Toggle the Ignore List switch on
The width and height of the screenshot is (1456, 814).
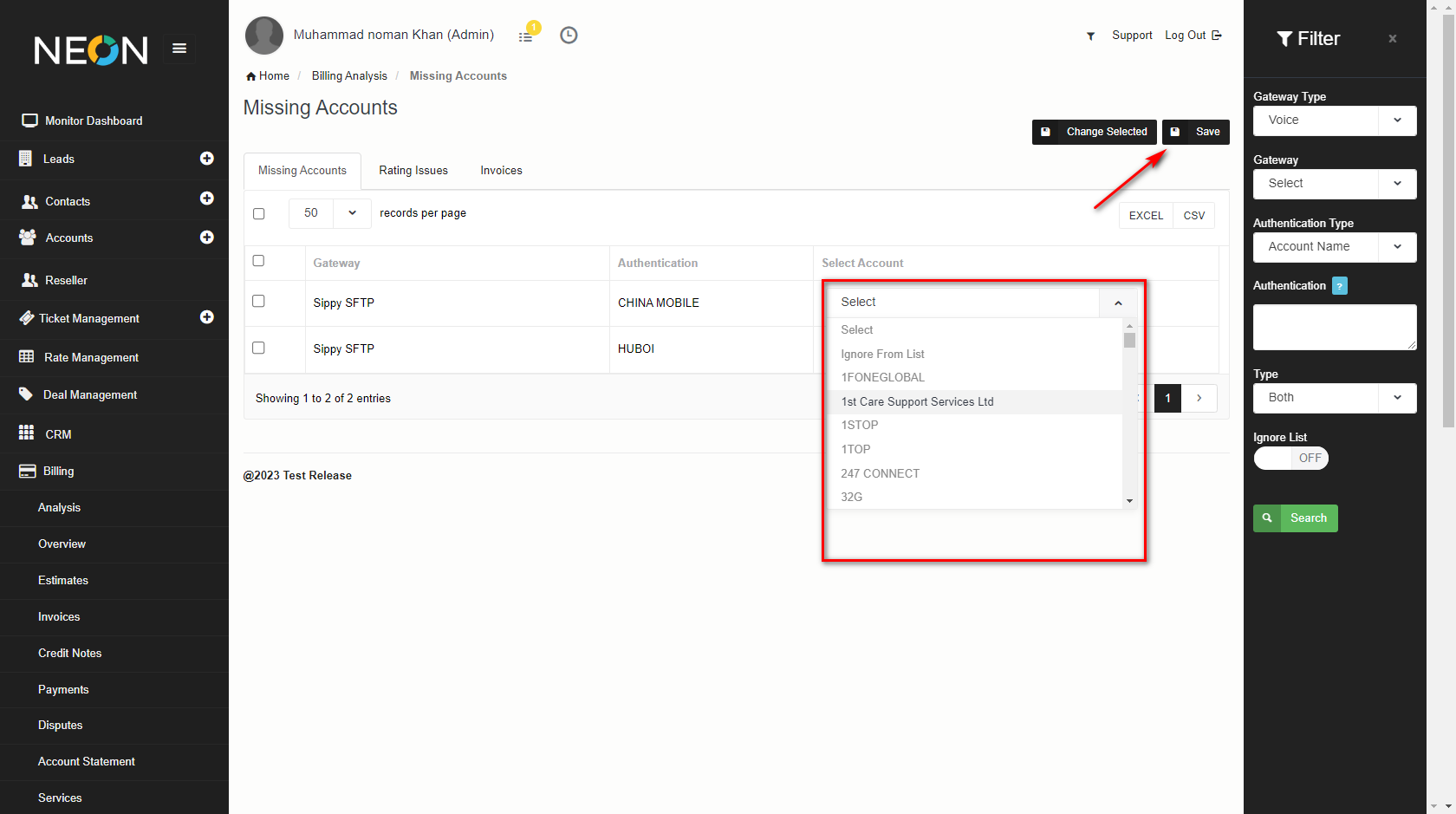pyautogui.click(x=1290, y=458)
